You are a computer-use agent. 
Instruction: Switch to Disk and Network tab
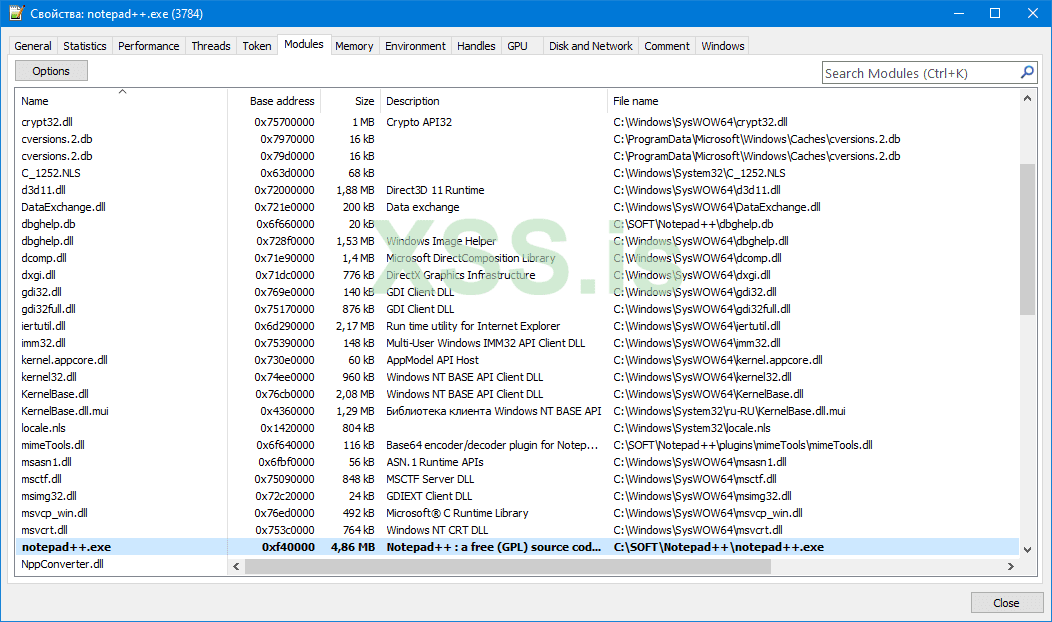(x=590, y=46)
